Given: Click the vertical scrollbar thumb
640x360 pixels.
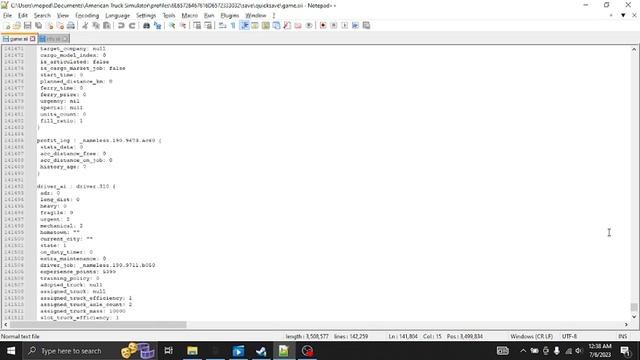Looking at the screenshot, I should tap(633, 307).
